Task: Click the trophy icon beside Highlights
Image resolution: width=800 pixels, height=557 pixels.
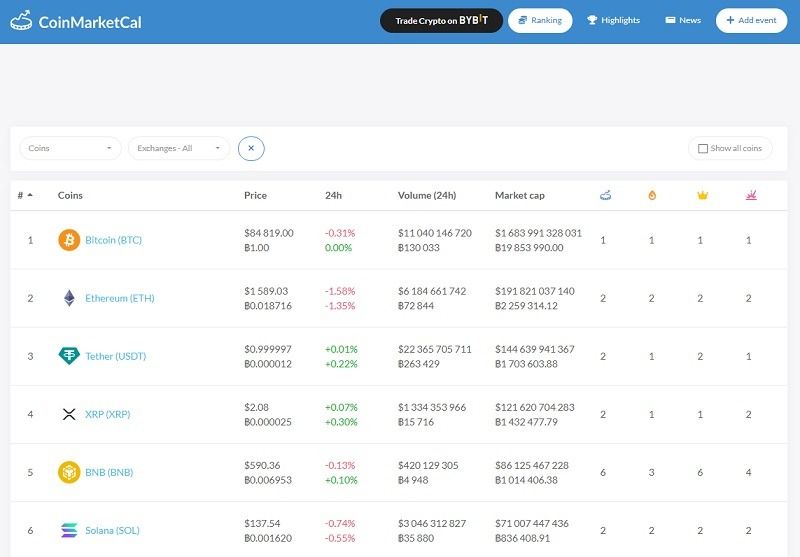Action: click(x=592, y=20)
